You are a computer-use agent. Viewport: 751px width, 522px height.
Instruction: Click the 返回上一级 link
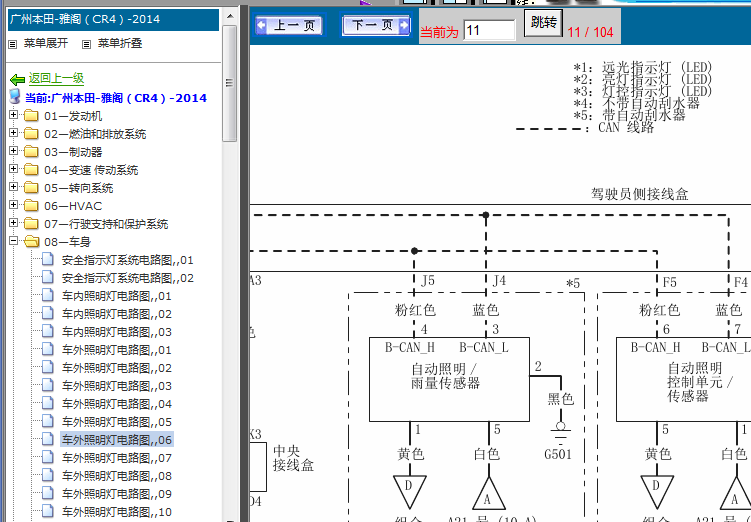point(56,78)
